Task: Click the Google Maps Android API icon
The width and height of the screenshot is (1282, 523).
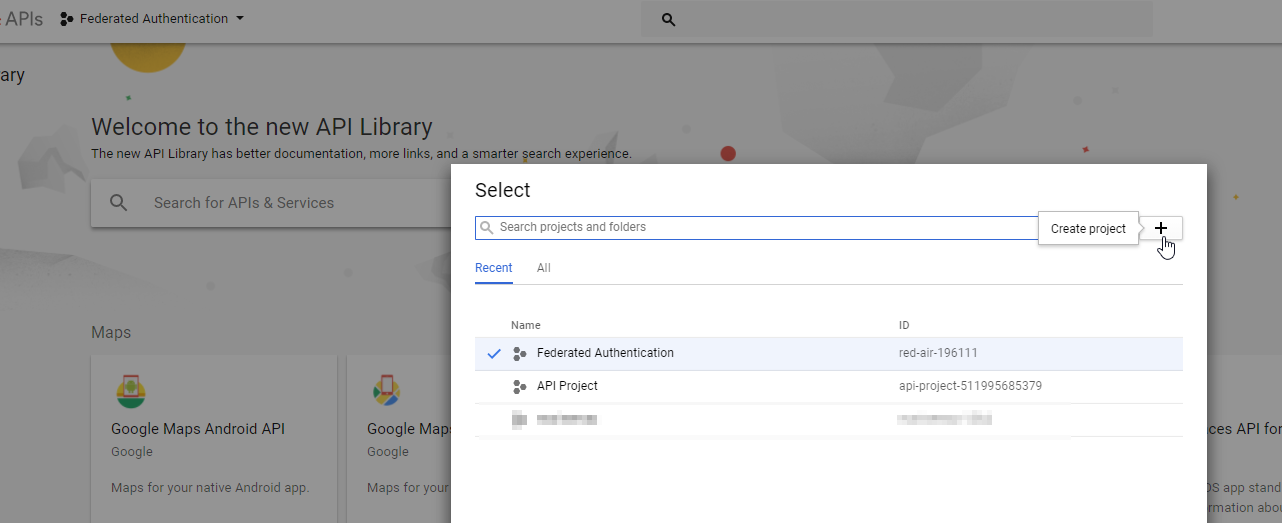Action: pyautogui.click(x=128, y=391)
